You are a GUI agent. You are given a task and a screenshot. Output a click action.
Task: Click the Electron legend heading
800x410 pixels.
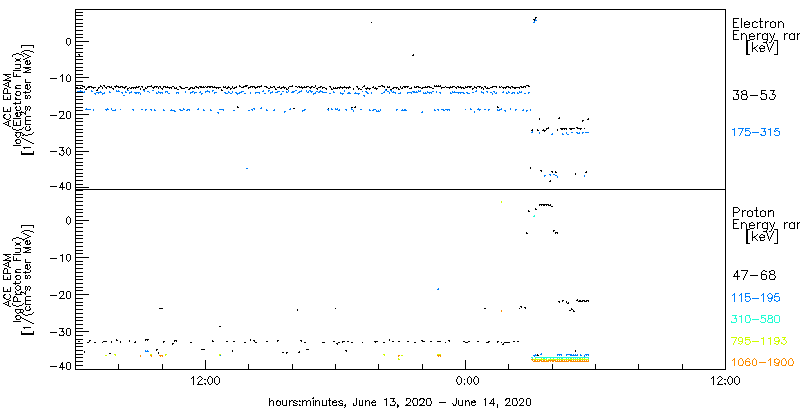point(758,23)
